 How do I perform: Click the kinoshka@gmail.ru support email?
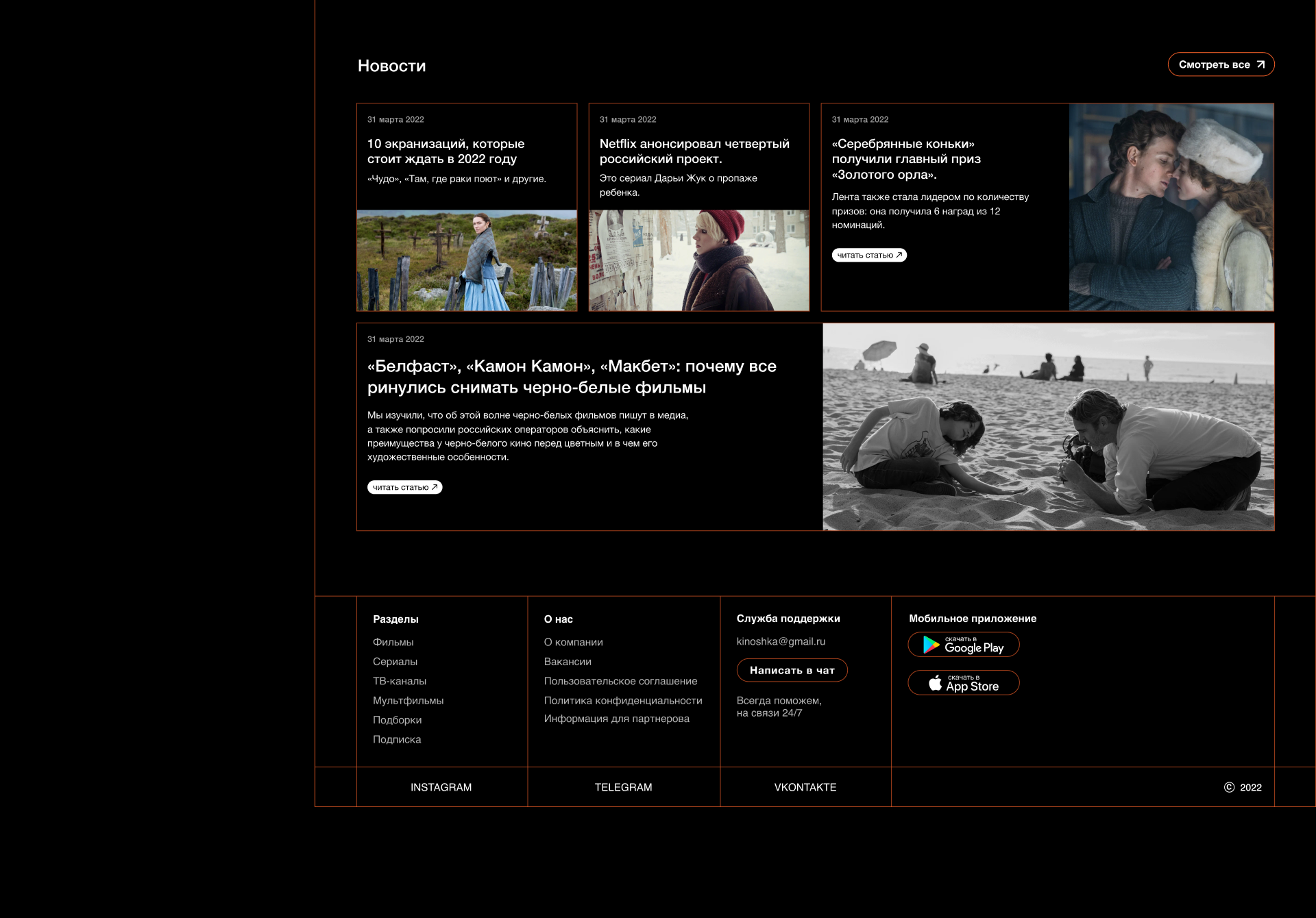pyautogui.click(x=781, y=641)
